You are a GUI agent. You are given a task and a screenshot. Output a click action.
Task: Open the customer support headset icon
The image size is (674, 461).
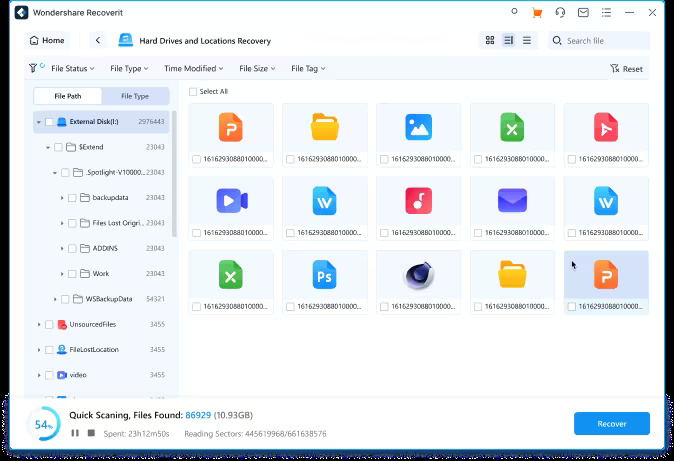560,12
